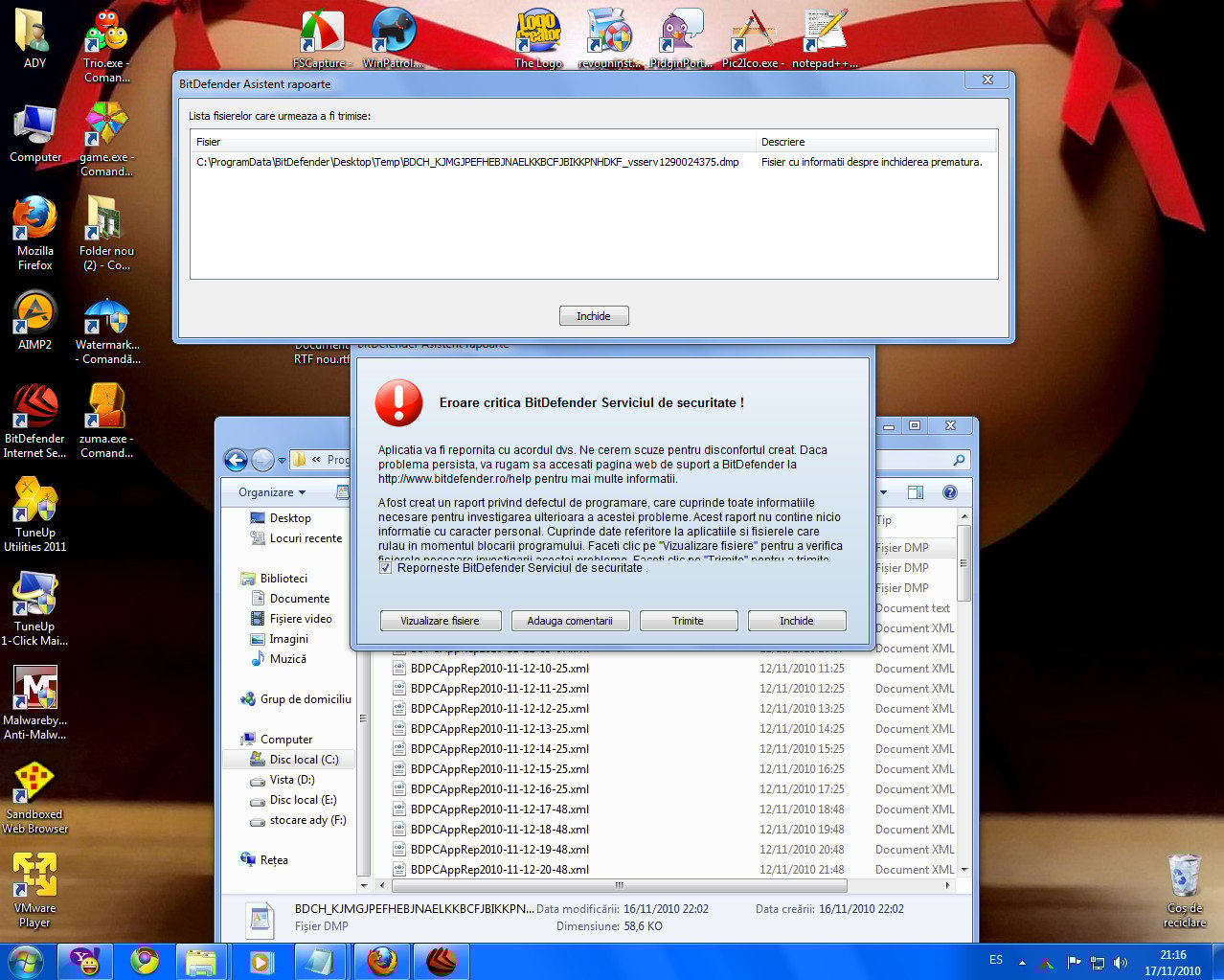
Task: Click the Adauga comentarii button
Action: coord(570,621)
